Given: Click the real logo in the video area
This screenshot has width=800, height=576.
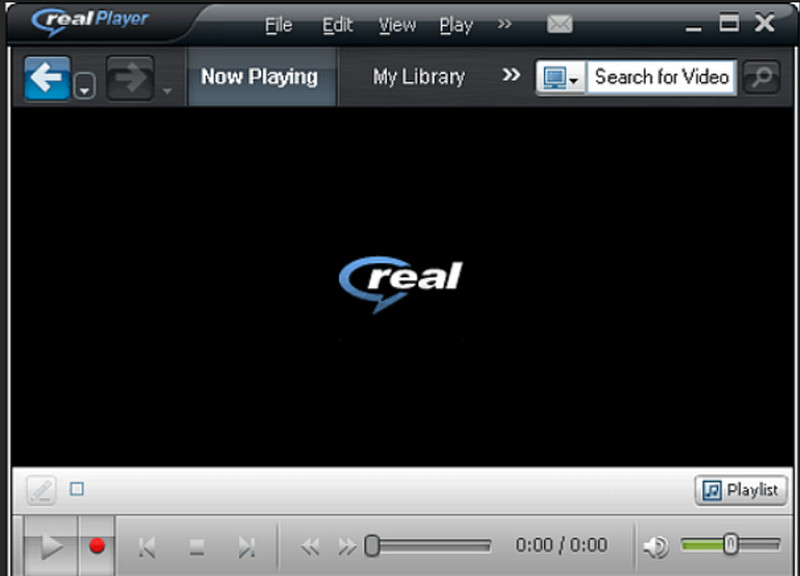Looking at the screenshot, I should point(401,284).
